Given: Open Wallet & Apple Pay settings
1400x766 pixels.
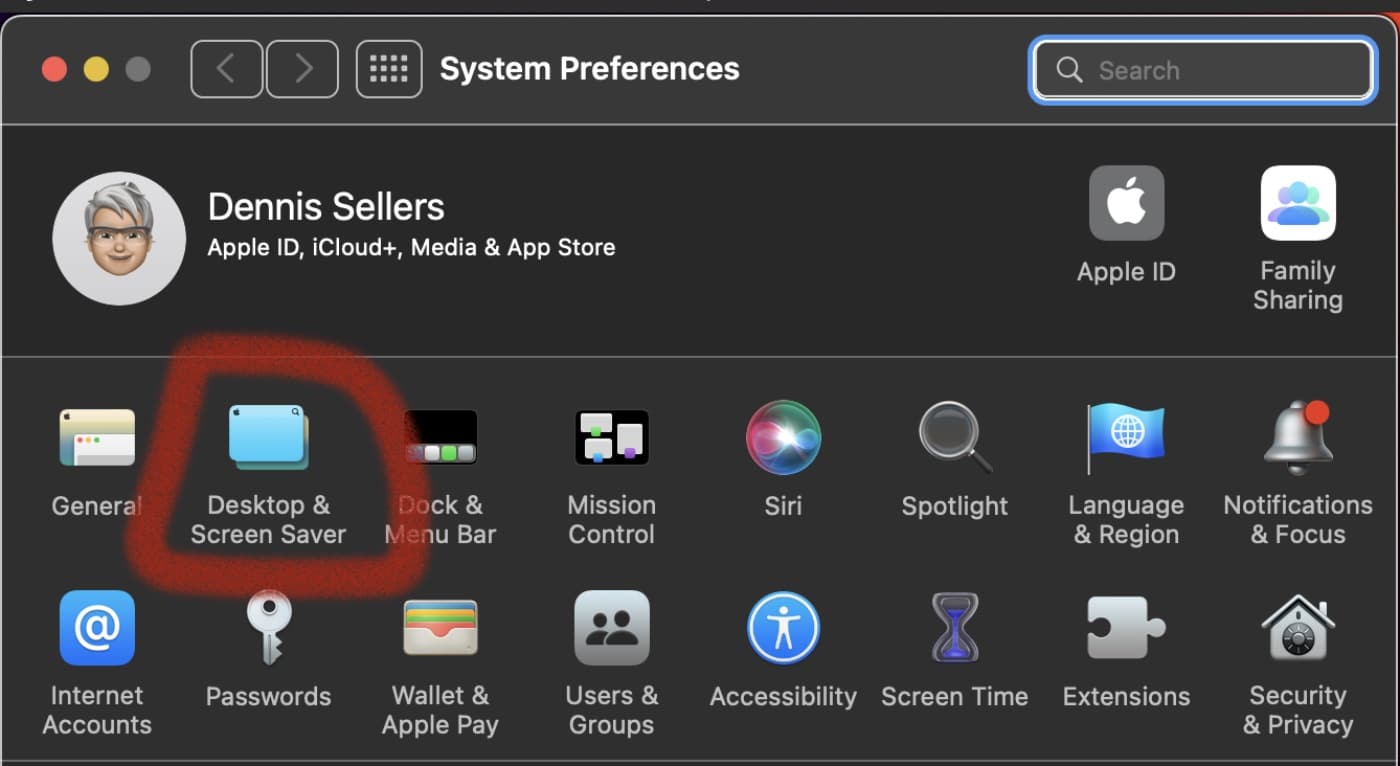Looking at the screenshot, I should click(x=440, y=628).
